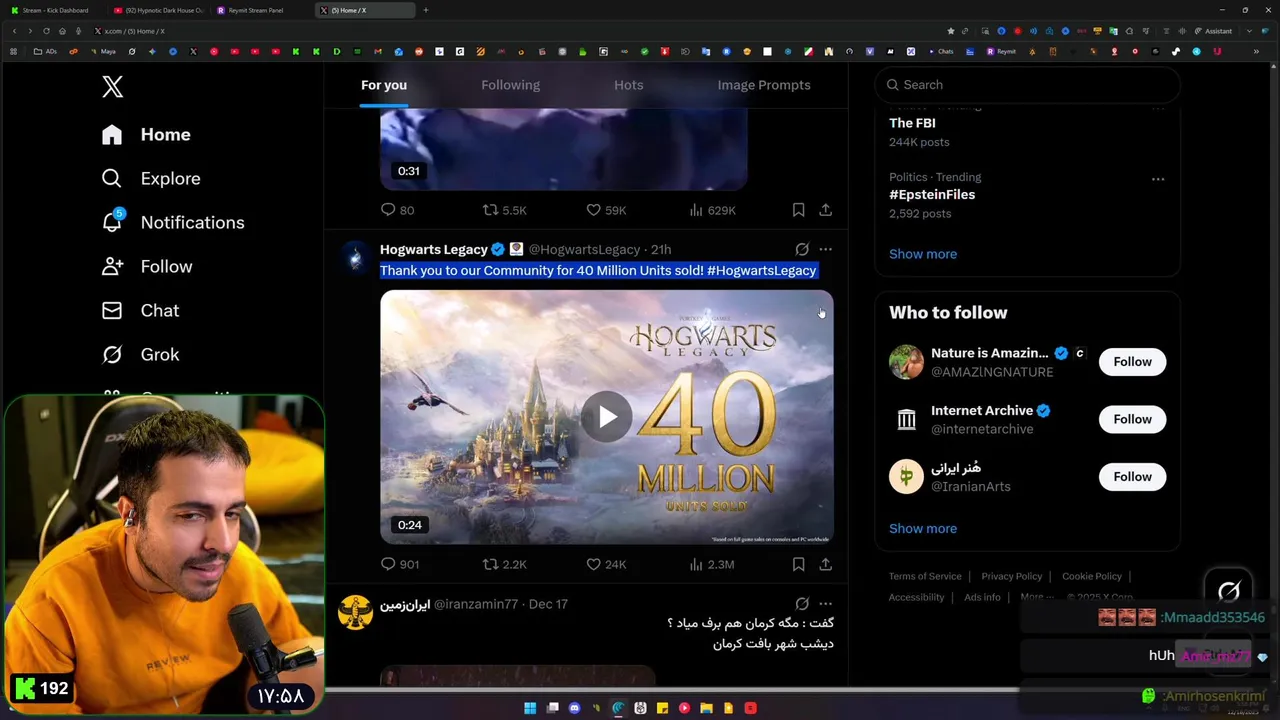
Task: Bookmark the post with 629K views
Action: pyautogui.click(x=798, y=210)
